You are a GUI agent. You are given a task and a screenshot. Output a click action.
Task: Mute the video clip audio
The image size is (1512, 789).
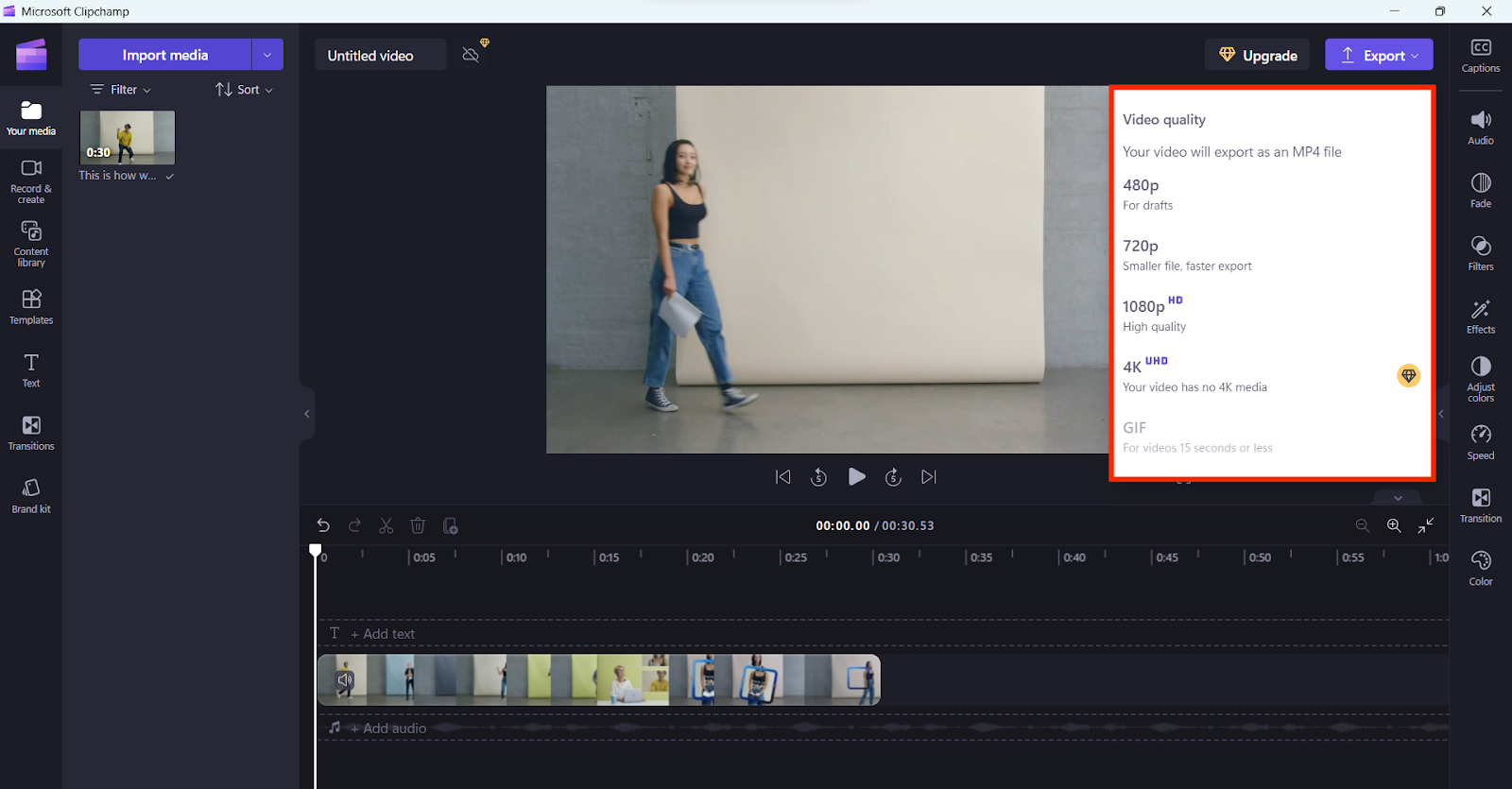pos(345,680)
